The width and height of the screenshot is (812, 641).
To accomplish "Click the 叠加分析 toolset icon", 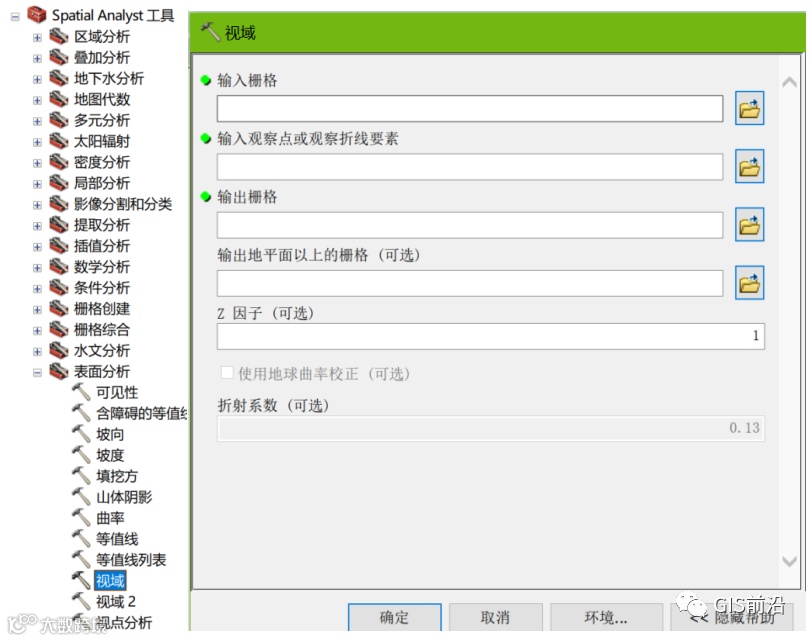I will (59, 57).
